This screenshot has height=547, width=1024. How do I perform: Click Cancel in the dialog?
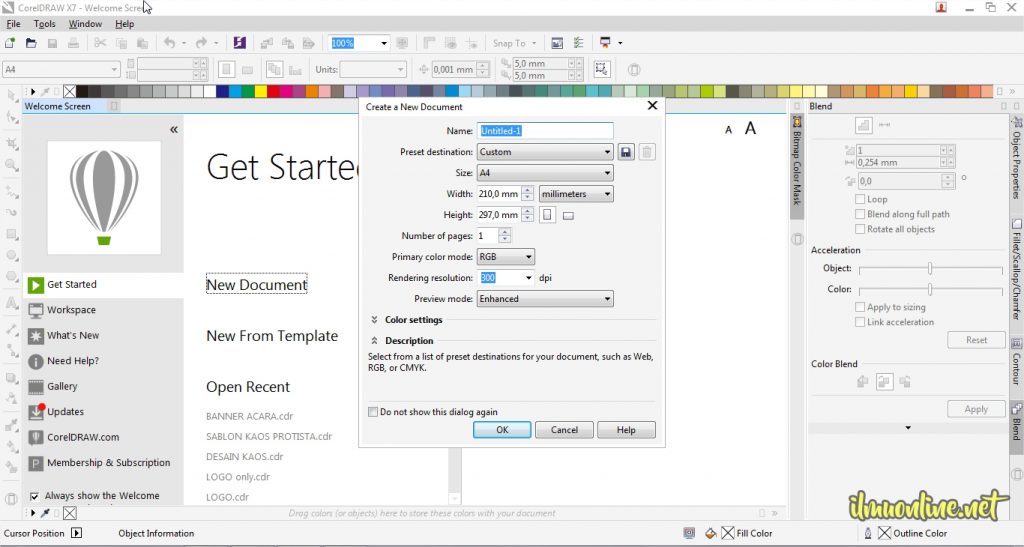click(x=564, y=430)
